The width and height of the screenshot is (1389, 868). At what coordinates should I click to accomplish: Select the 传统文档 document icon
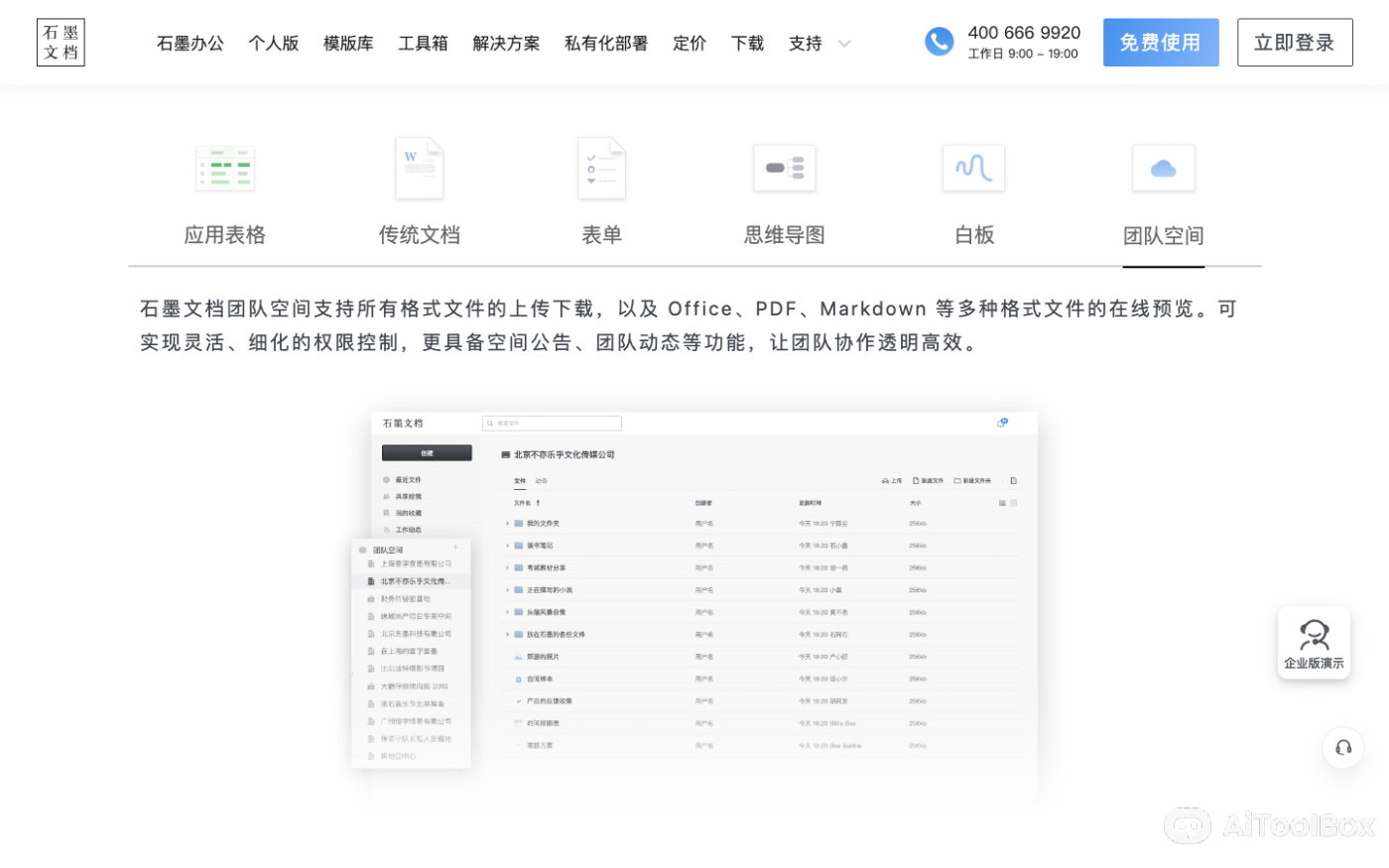(x=419, y=168)
